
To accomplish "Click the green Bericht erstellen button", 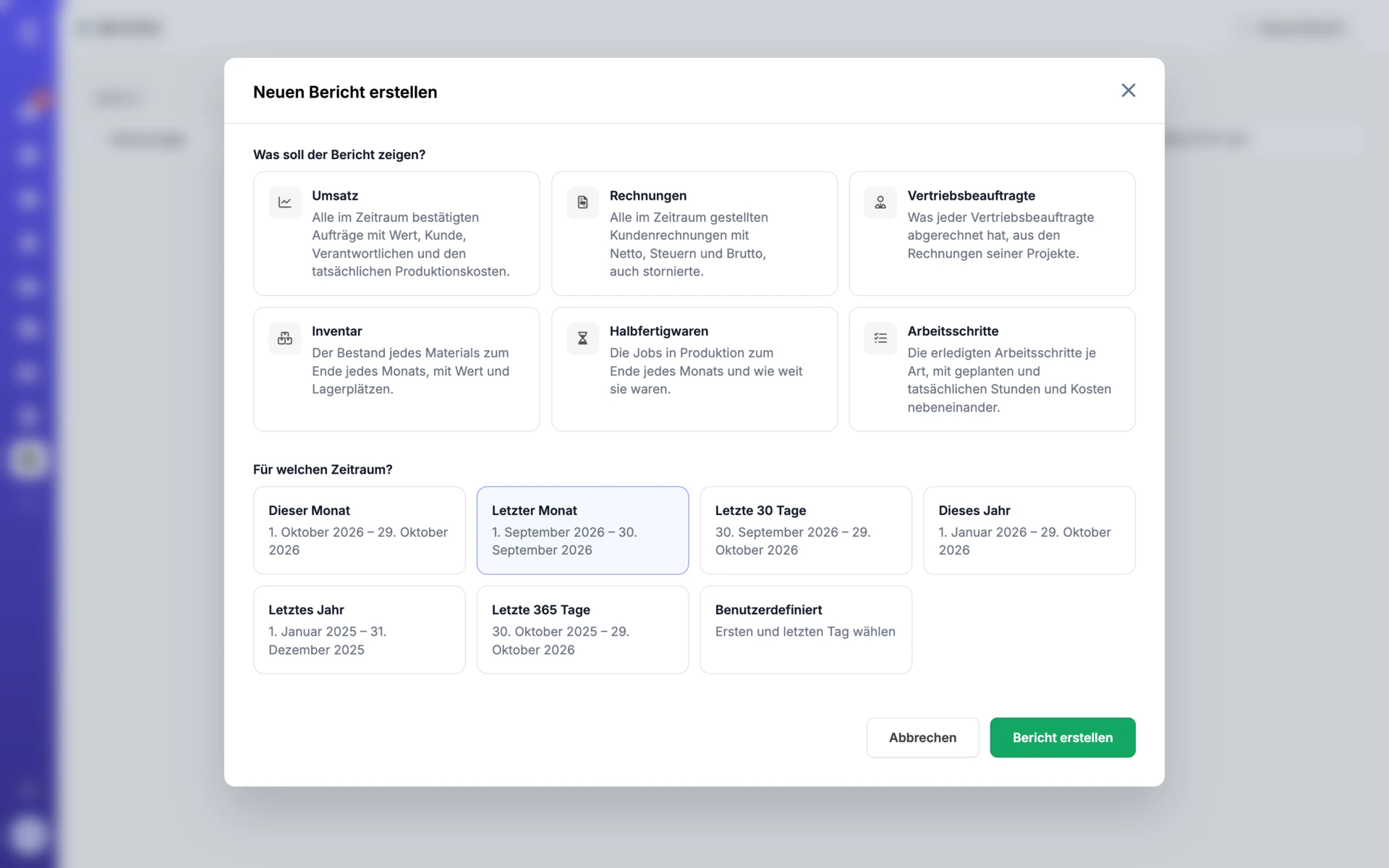I will (1063, 738).
